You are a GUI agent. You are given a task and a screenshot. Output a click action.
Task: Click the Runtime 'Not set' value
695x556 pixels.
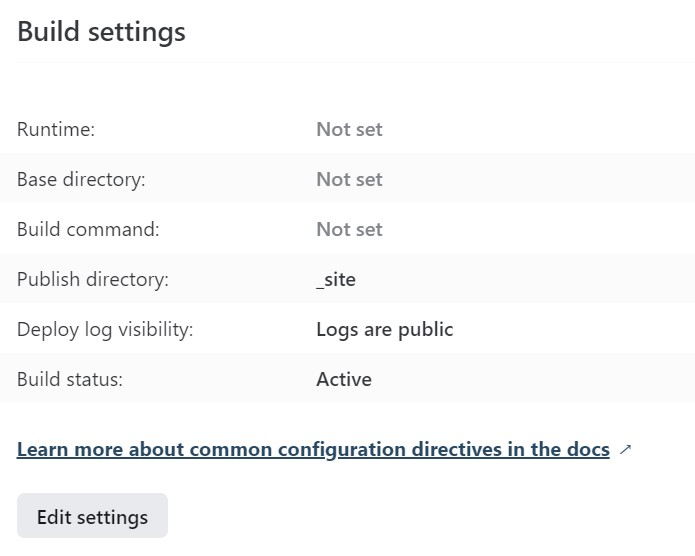click(349, 129)
